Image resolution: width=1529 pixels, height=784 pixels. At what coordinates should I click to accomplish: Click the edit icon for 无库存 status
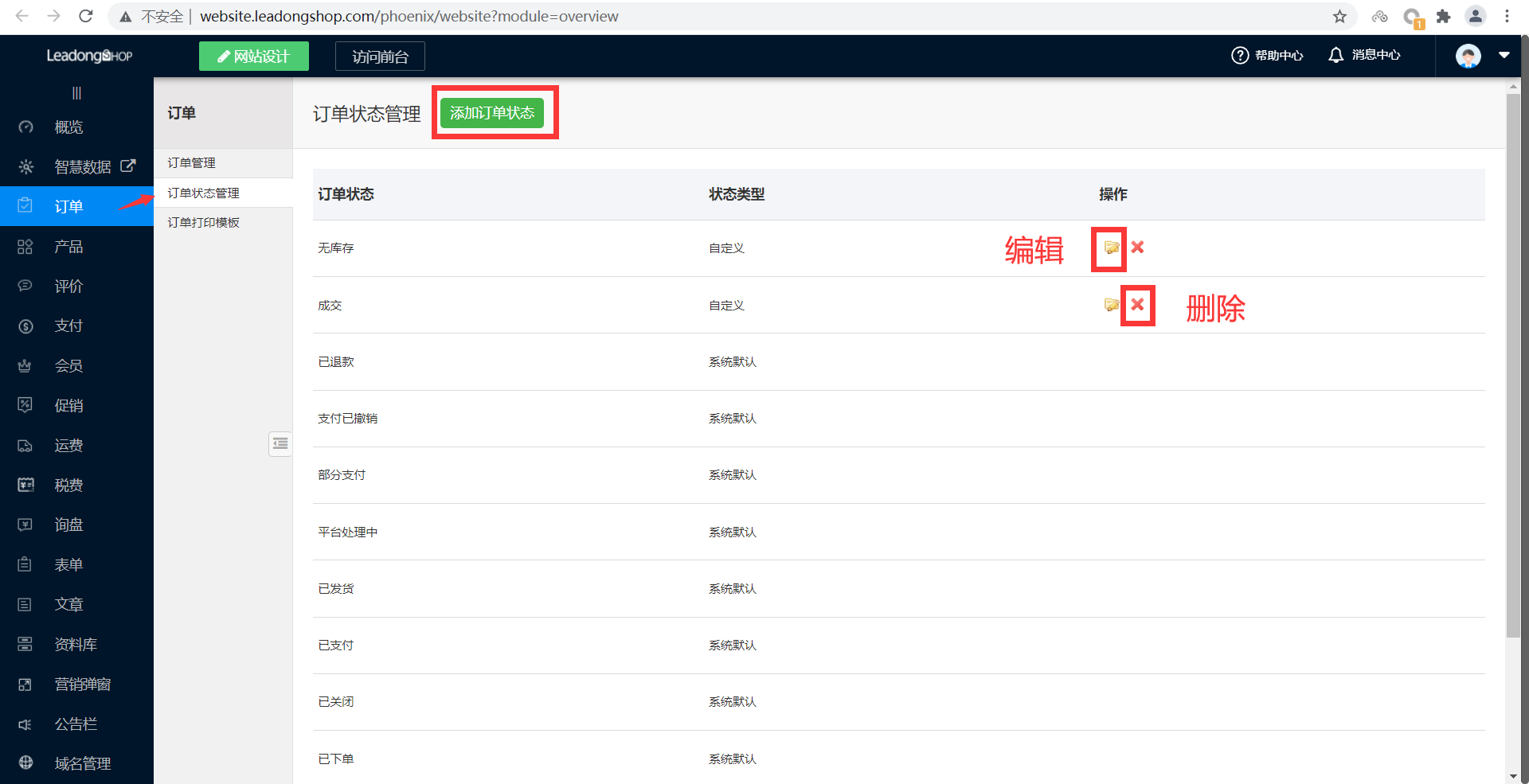[1111, 248]
